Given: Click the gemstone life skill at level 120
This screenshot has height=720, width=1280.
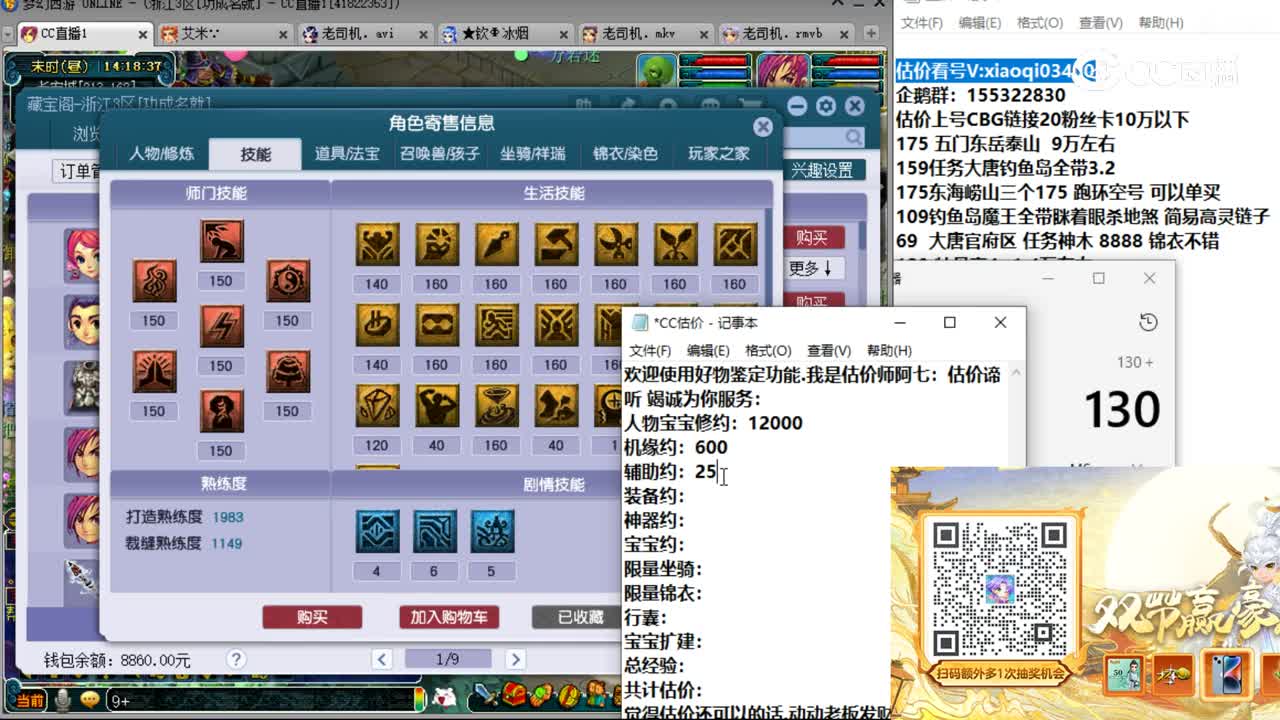Looking at the screenshot, I should click(x=377, y=406).
